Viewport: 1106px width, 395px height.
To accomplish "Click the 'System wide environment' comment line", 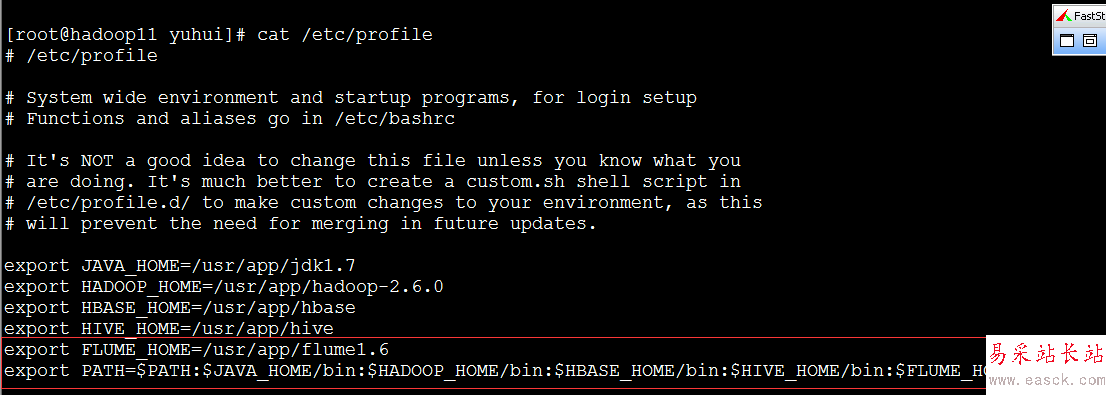I will coord(351,97).
